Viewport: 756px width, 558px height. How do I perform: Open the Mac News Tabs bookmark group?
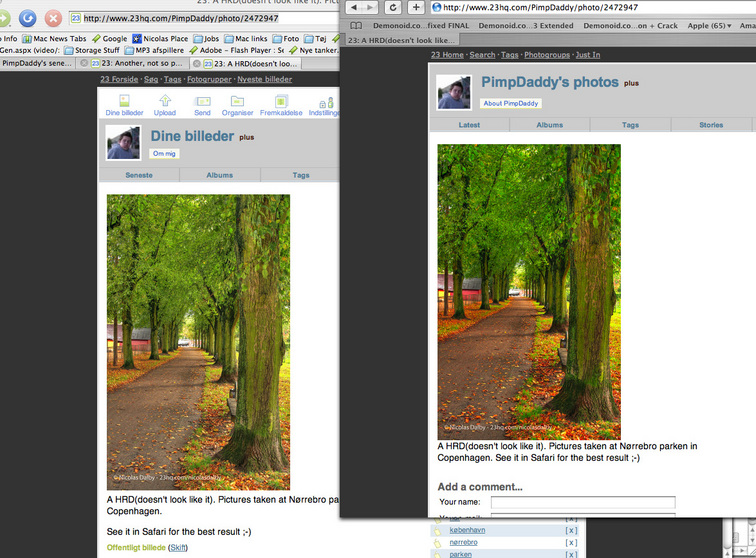point(54,39)
